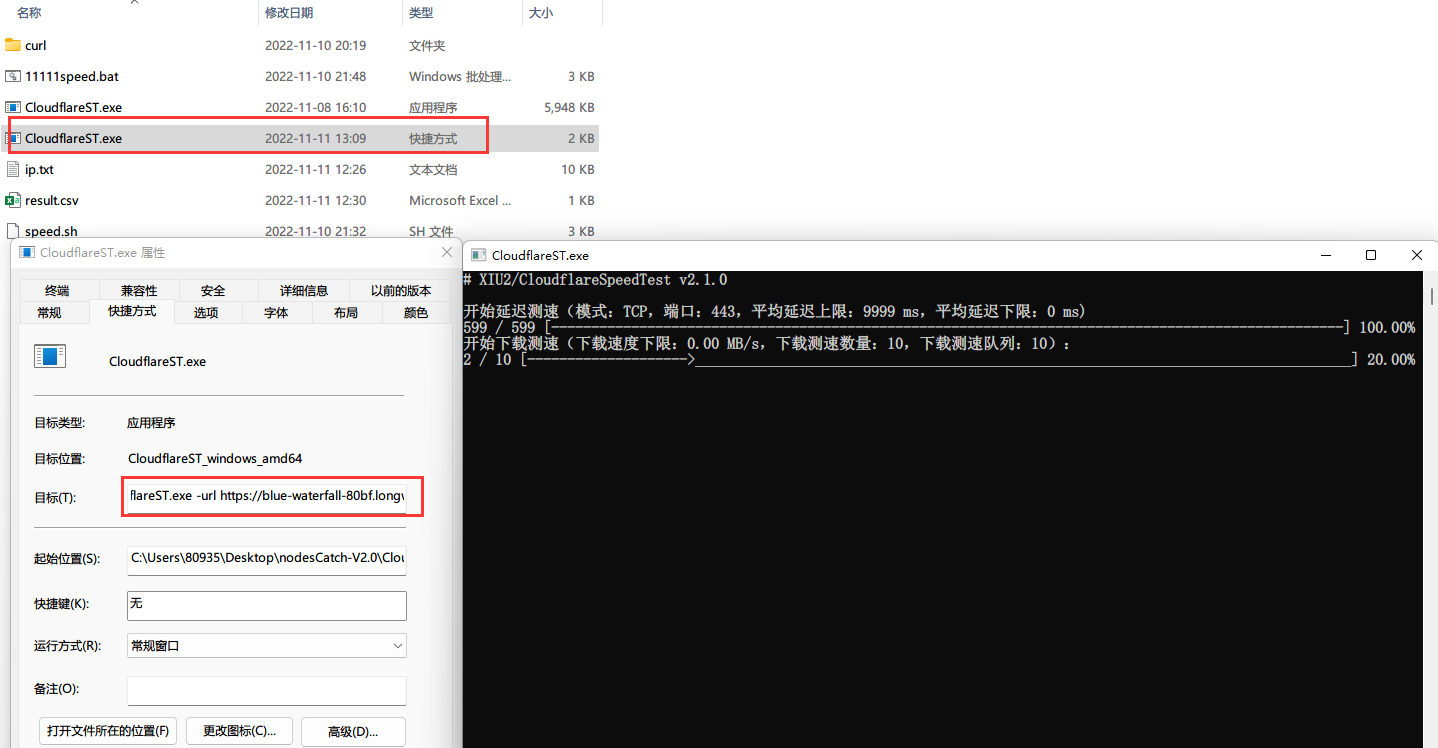Click into the 目标 input field
Image resolution: width=1438 pixels, height=748 pixels.
coord(267,495)
